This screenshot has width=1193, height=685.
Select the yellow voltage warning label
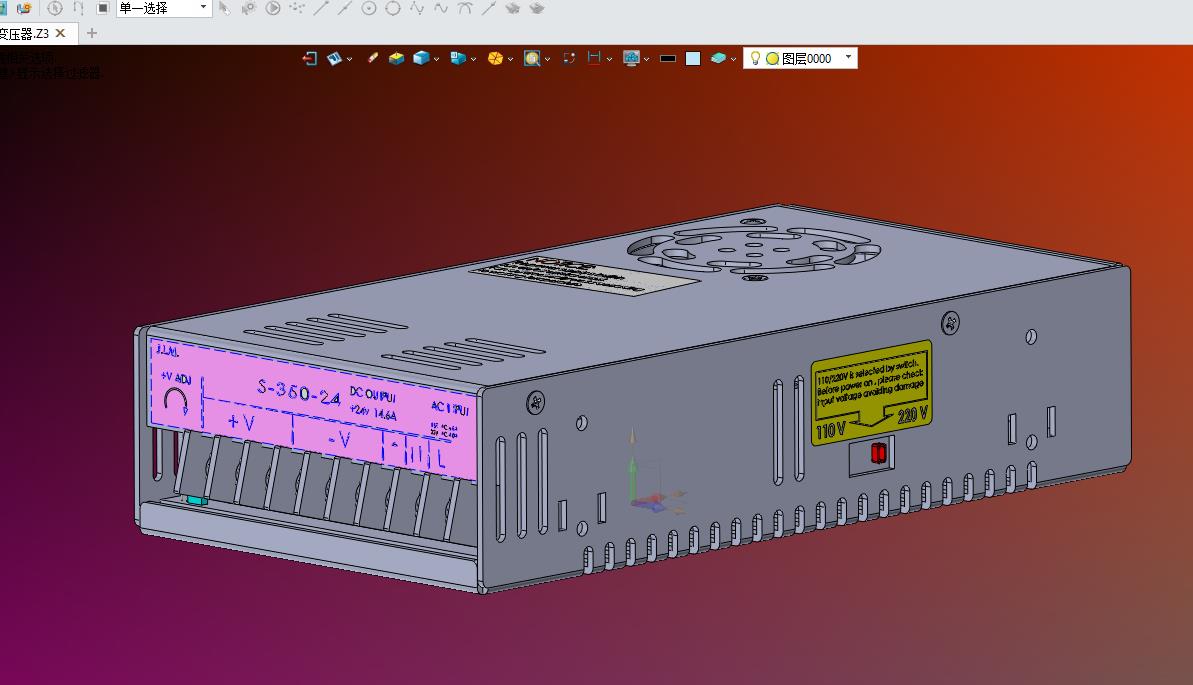[872, 392]
